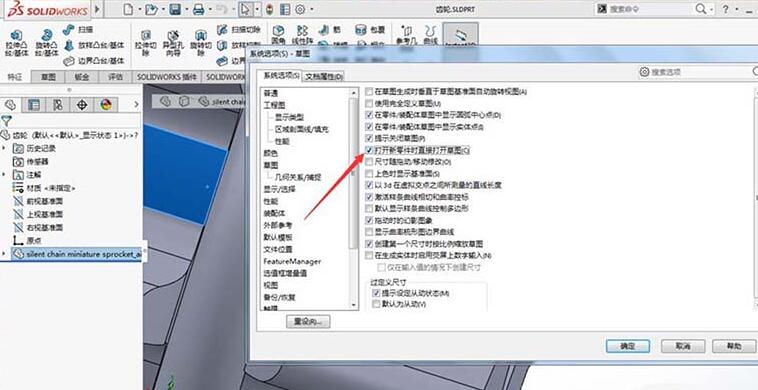The width and height of the screenshot is (758, 390).
Task: Click the Save disk icon
Action: tap(175, 9)
